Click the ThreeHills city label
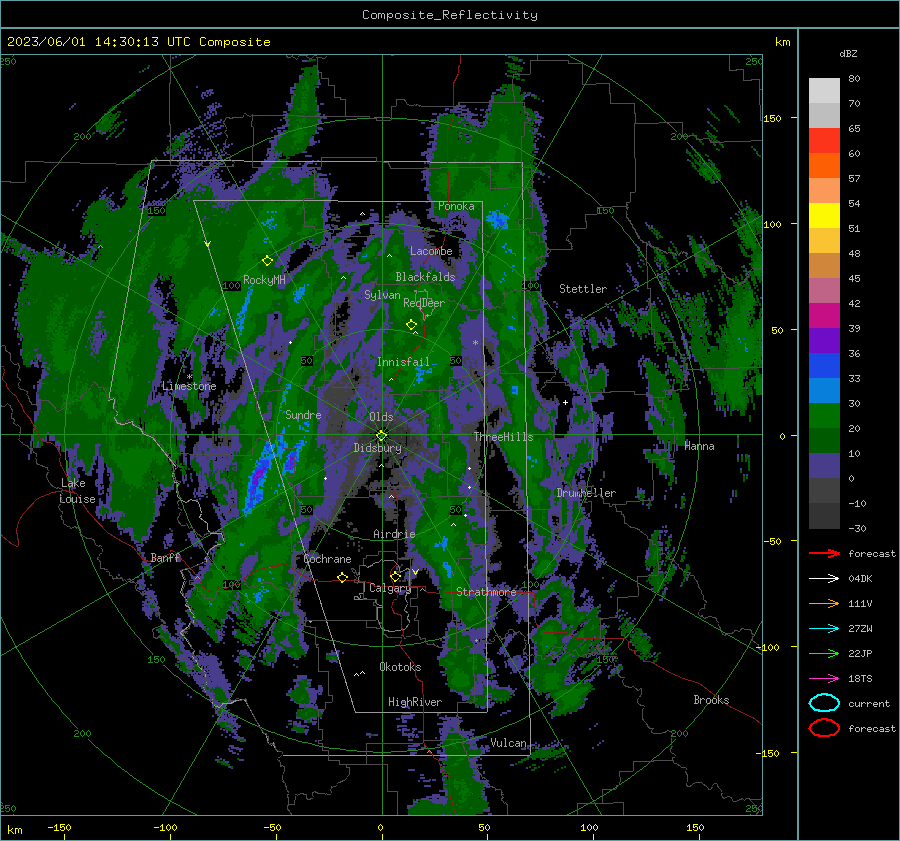 pos(503,437)
